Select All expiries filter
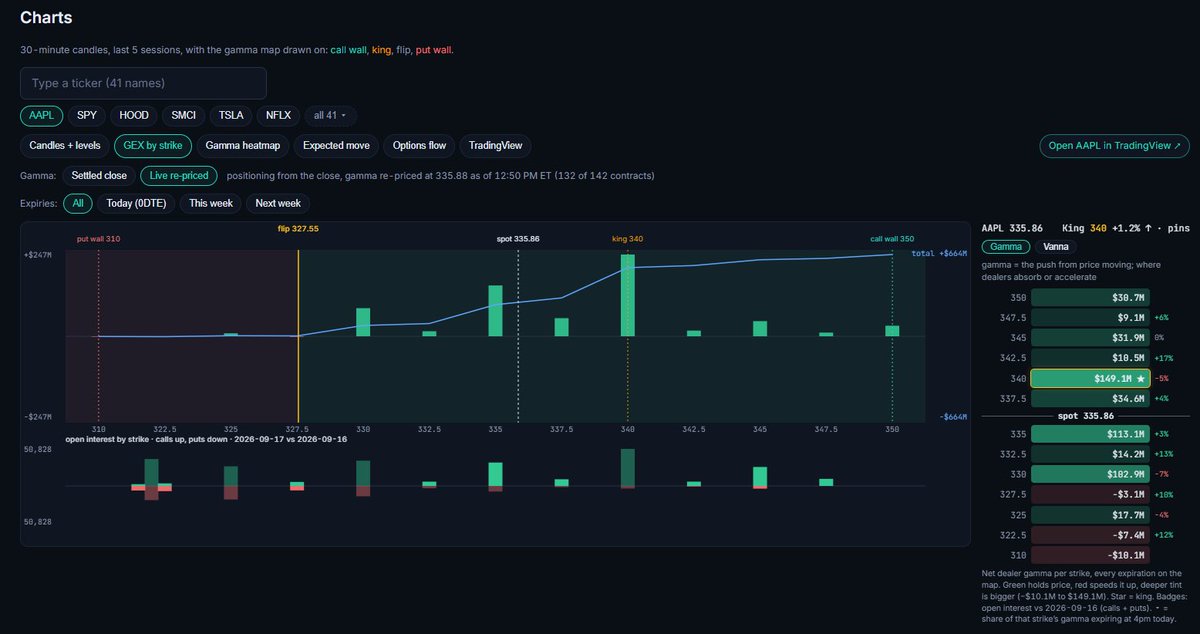 [77, 203]
